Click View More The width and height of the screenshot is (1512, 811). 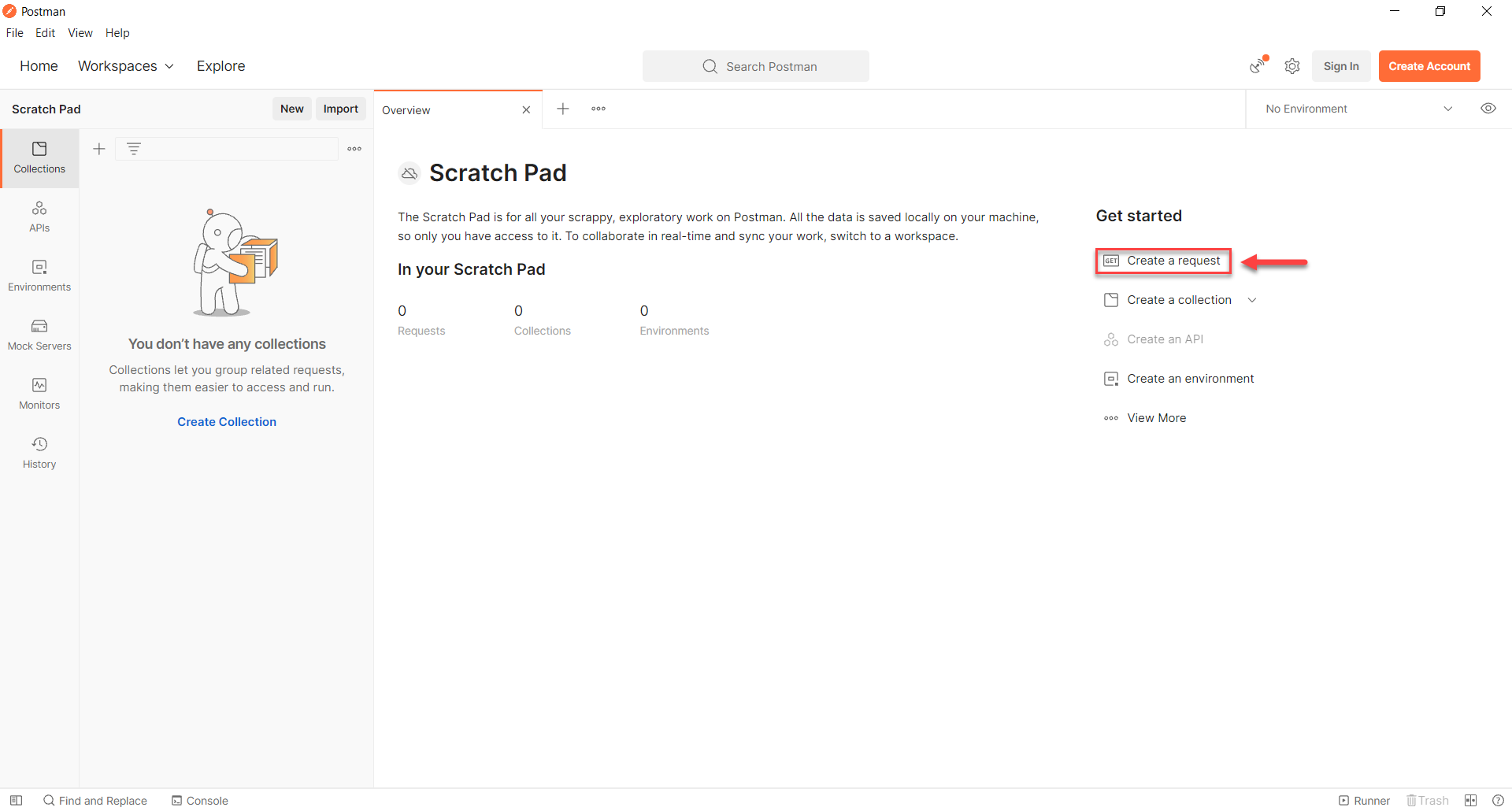[1145, 418]
